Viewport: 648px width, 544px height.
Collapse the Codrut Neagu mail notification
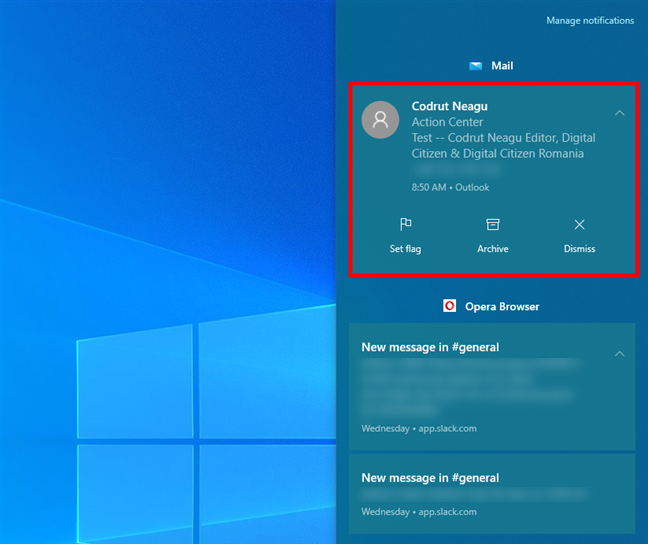click(x=619, y=112)
